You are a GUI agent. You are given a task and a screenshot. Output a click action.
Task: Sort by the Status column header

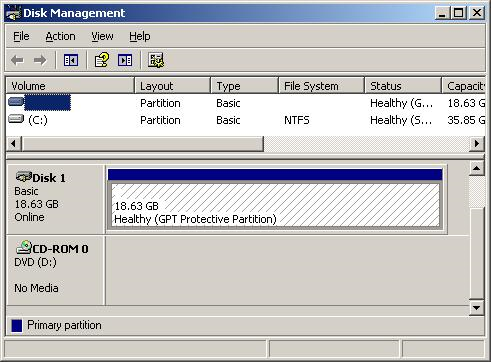point(403,86)
